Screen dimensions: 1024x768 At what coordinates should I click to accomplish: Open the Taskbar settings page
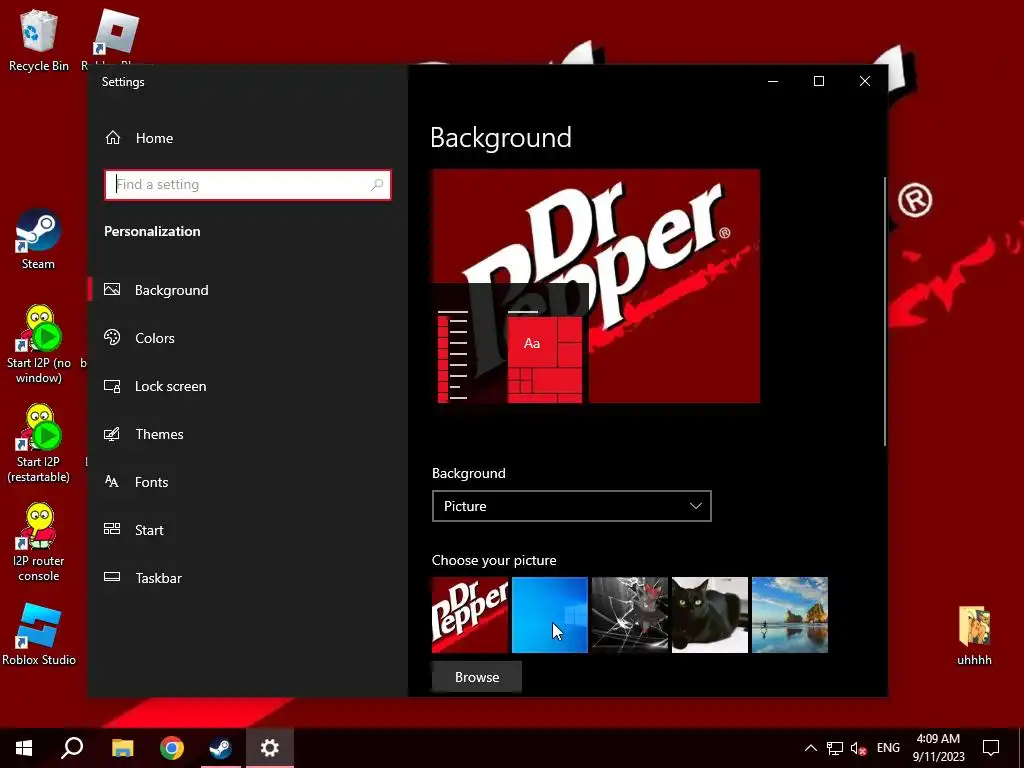coord(159,578)
